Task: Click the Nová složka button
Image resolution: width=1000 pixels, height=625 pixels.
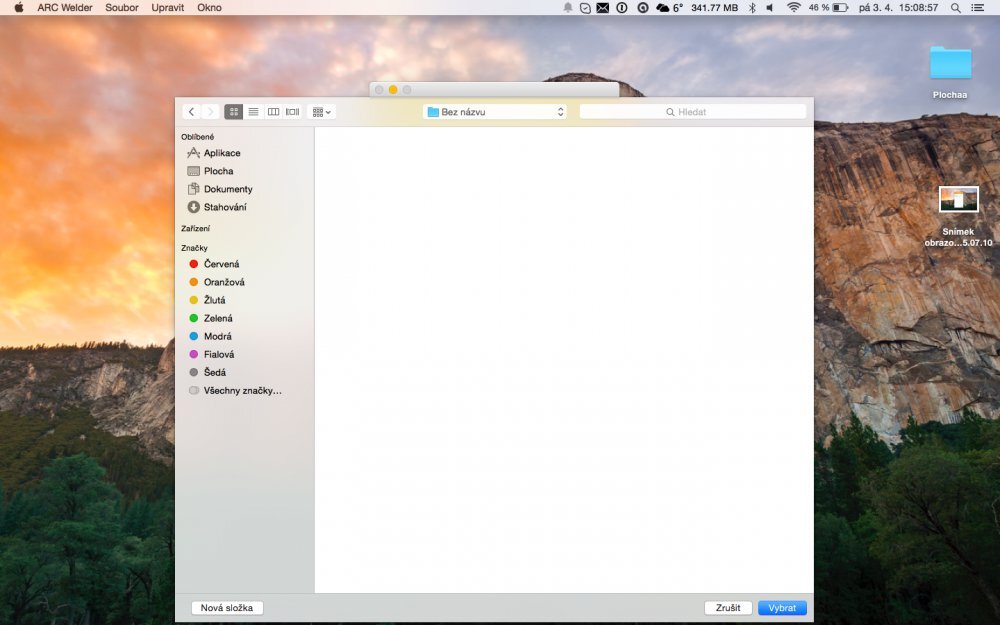Action: point(227,608)
